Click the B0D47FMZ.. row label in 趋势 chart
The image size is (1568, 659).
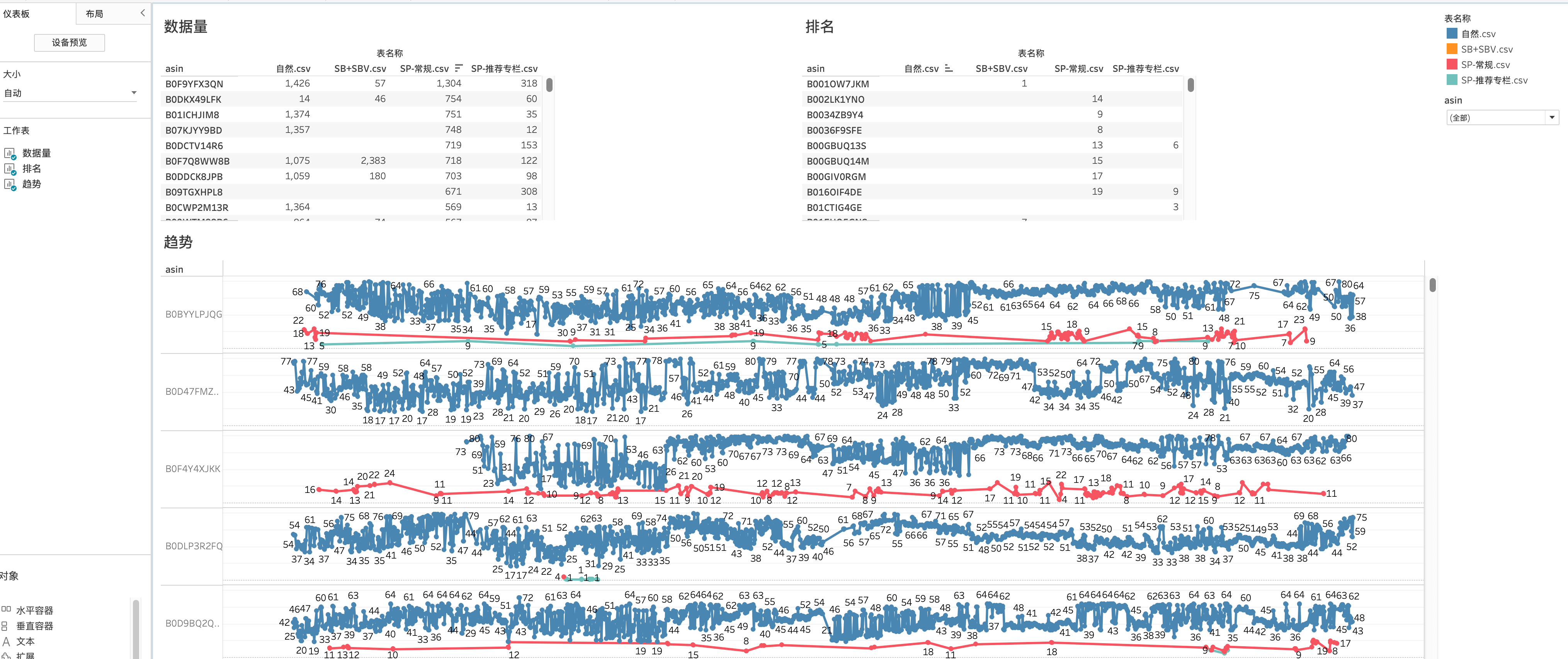192,391
